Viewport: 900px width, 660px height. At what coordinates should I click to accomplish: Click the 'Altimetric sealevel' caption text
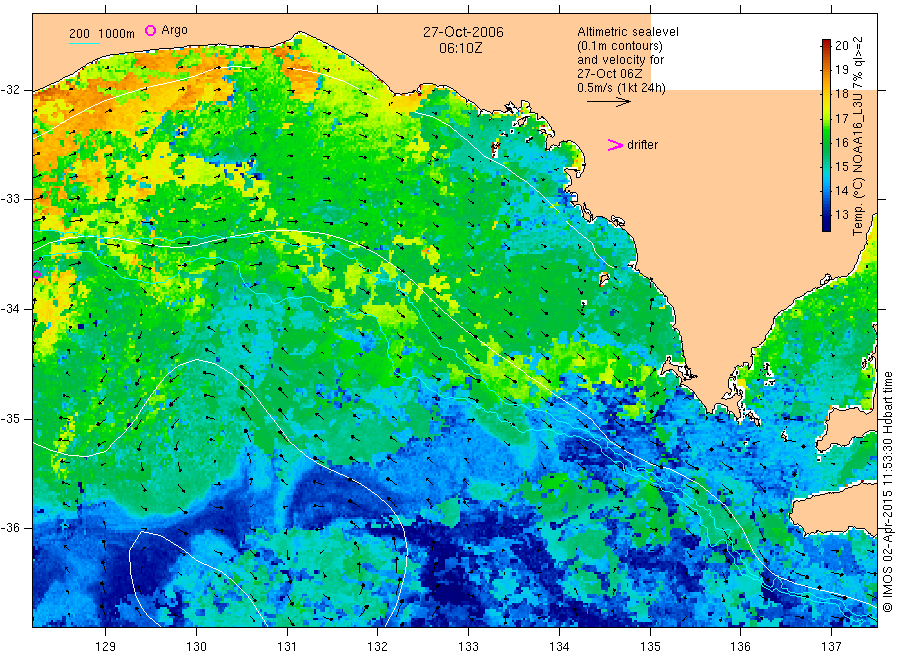click(x=627, y=32)
